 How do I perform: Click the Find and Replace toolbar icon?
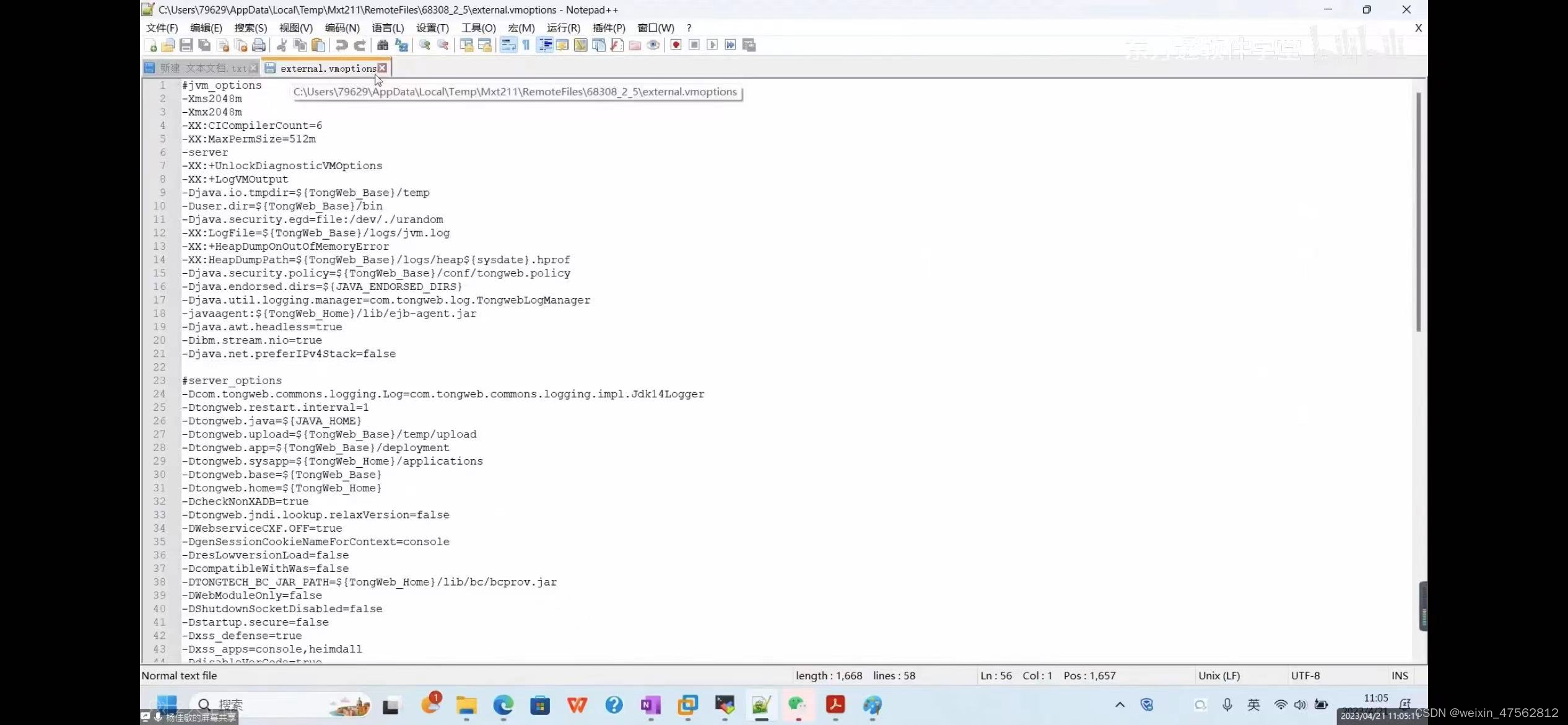click(401, 45)
